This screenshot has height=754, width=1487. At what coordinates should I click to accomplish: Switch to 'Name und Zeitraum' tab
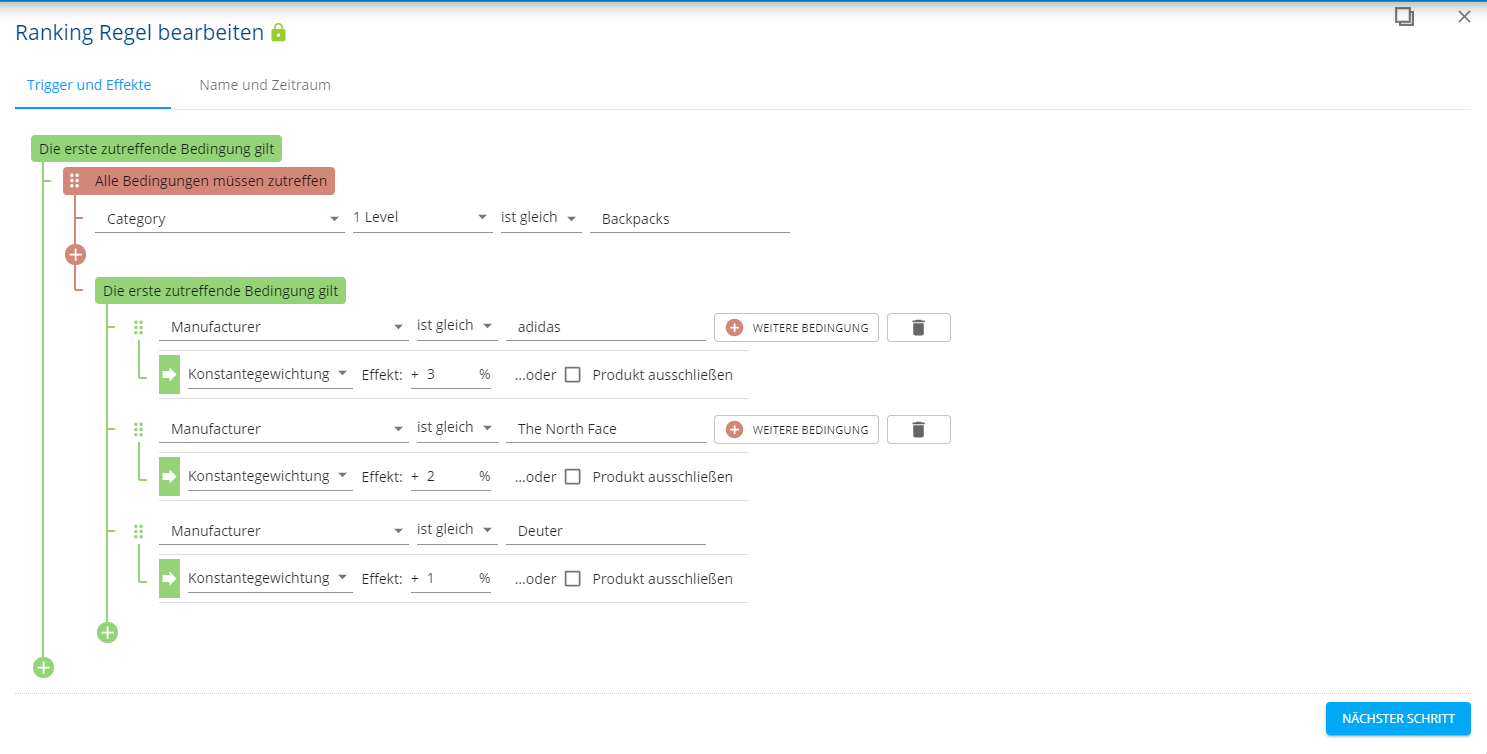(265, 85)
